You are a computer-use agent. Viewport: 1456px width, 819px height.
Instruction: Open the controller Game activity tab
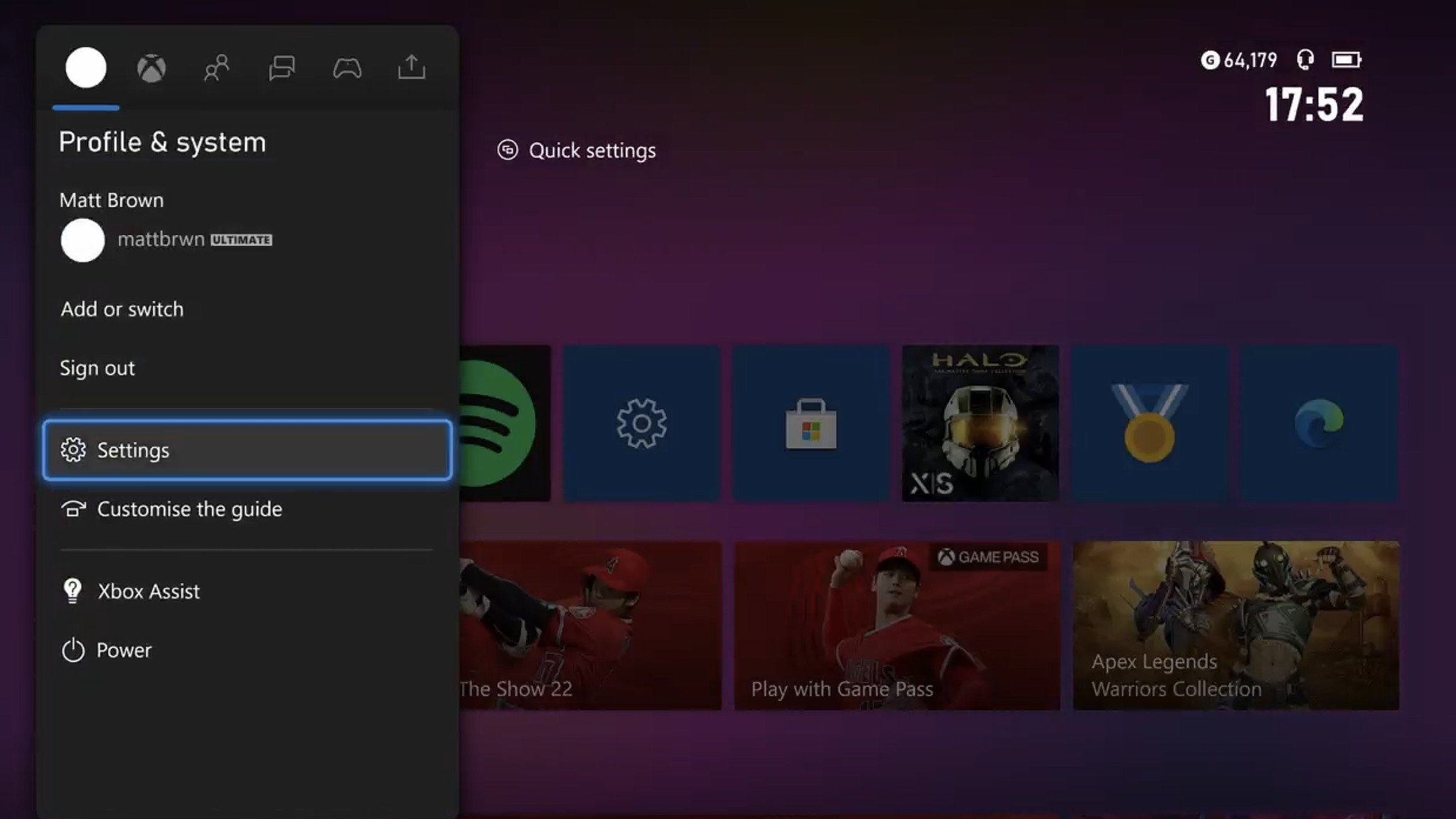coord(347,68)
